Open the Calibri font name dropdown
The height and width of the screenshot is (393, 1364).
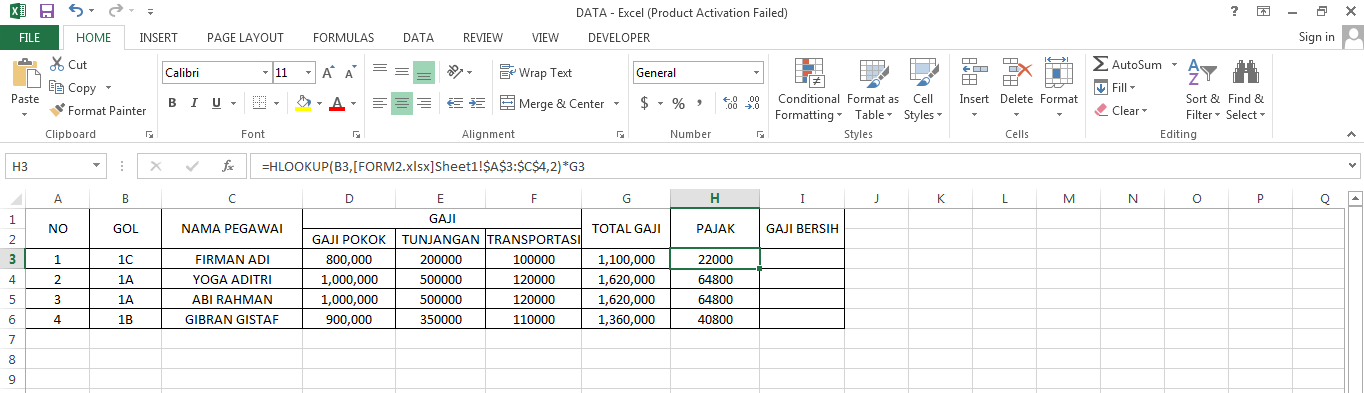265,73
